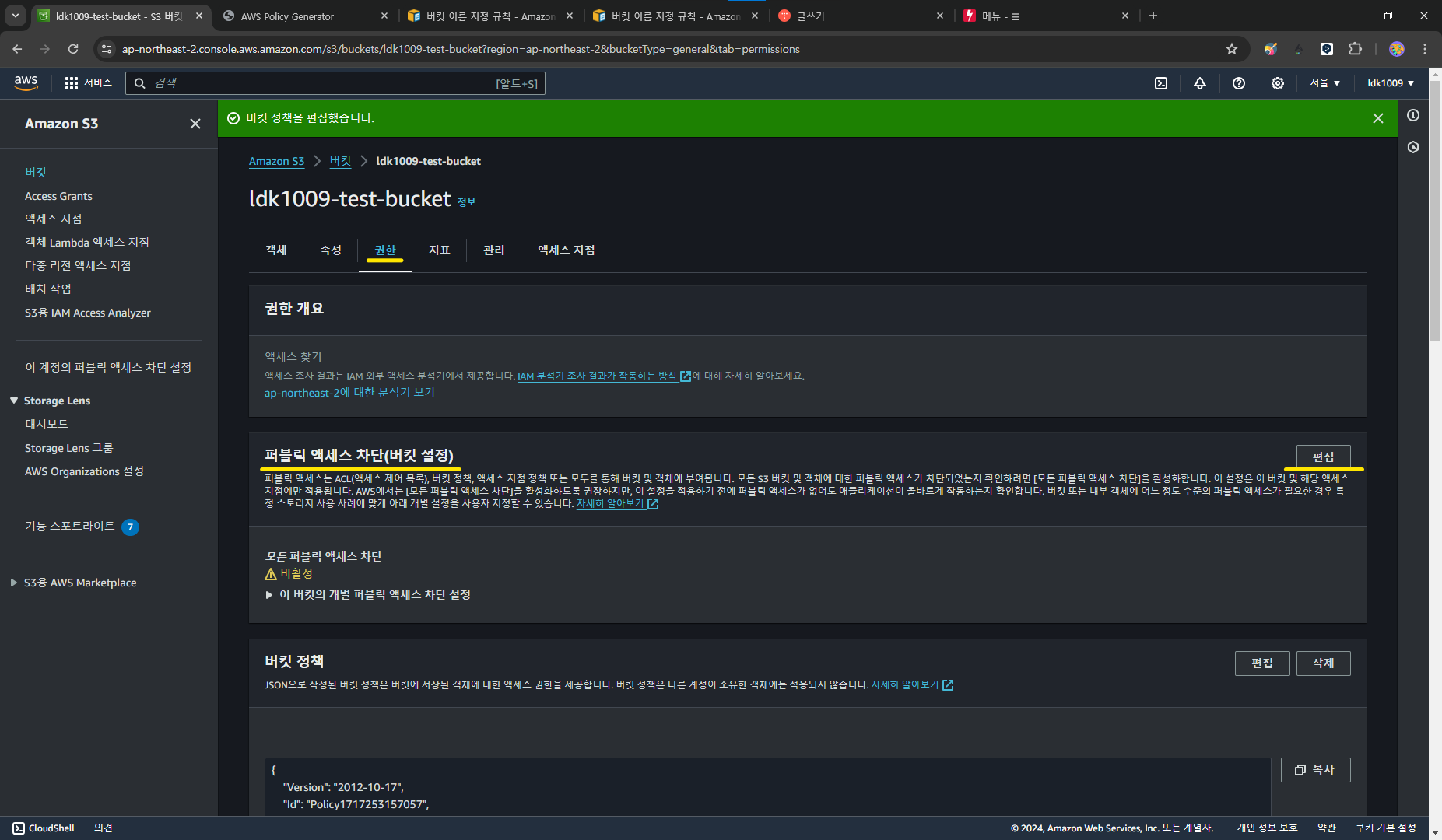This screenshot has width=1442, height=840.
Task: Click CloudShell in the footer
Action: click(44, 828)
